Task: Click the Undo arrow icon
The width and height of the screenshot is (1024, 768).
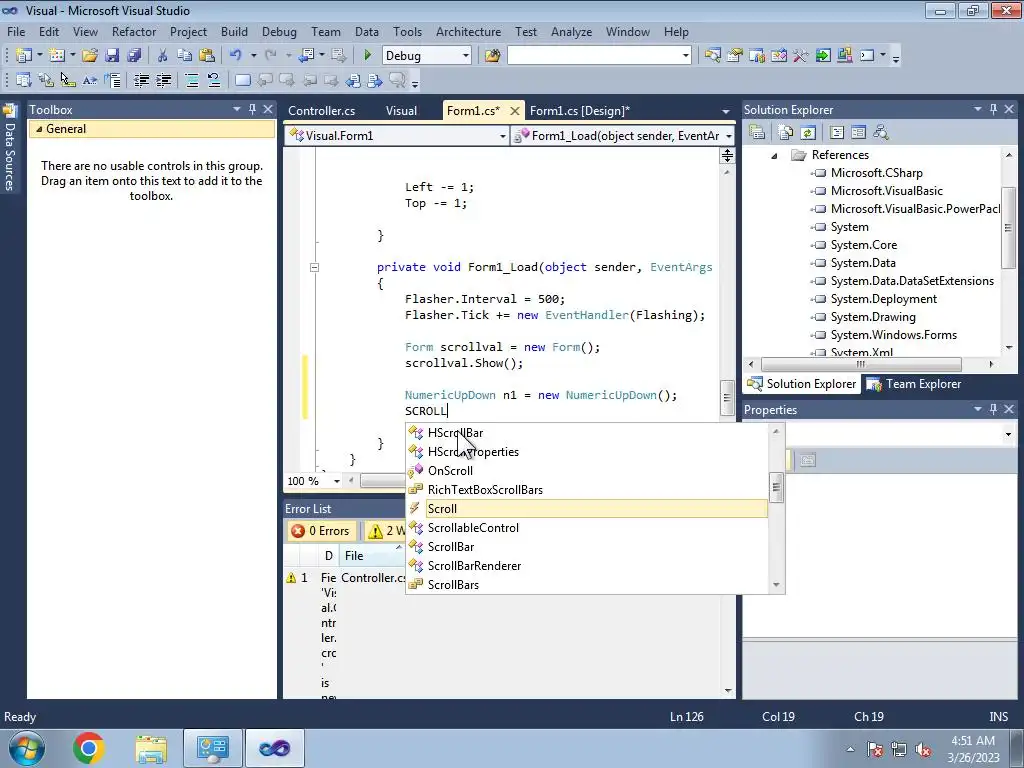Action: (x=236, y=56)
